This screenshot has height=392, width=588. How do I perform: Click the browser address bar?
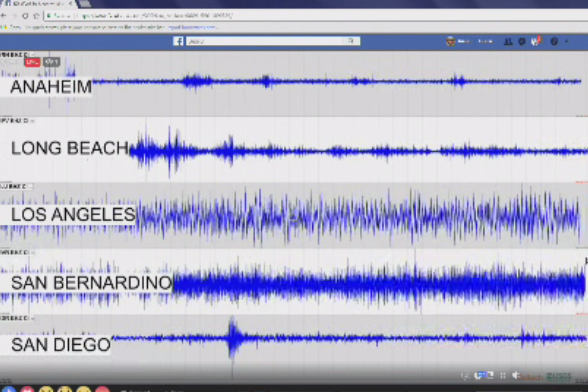click(315, 16)
